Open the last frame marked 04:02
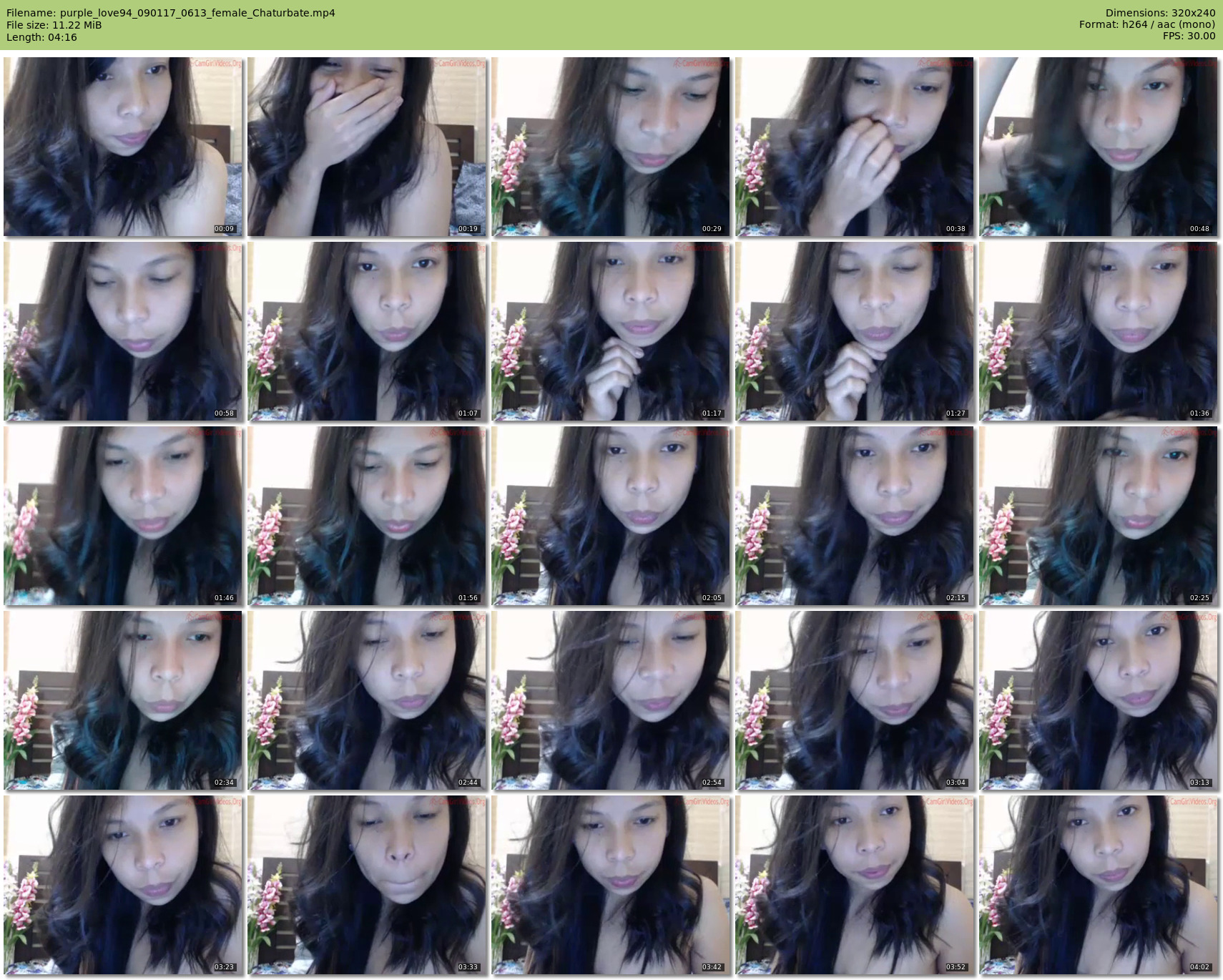Viewport: 1223px width, 980px height. (x=1099, y=885)
